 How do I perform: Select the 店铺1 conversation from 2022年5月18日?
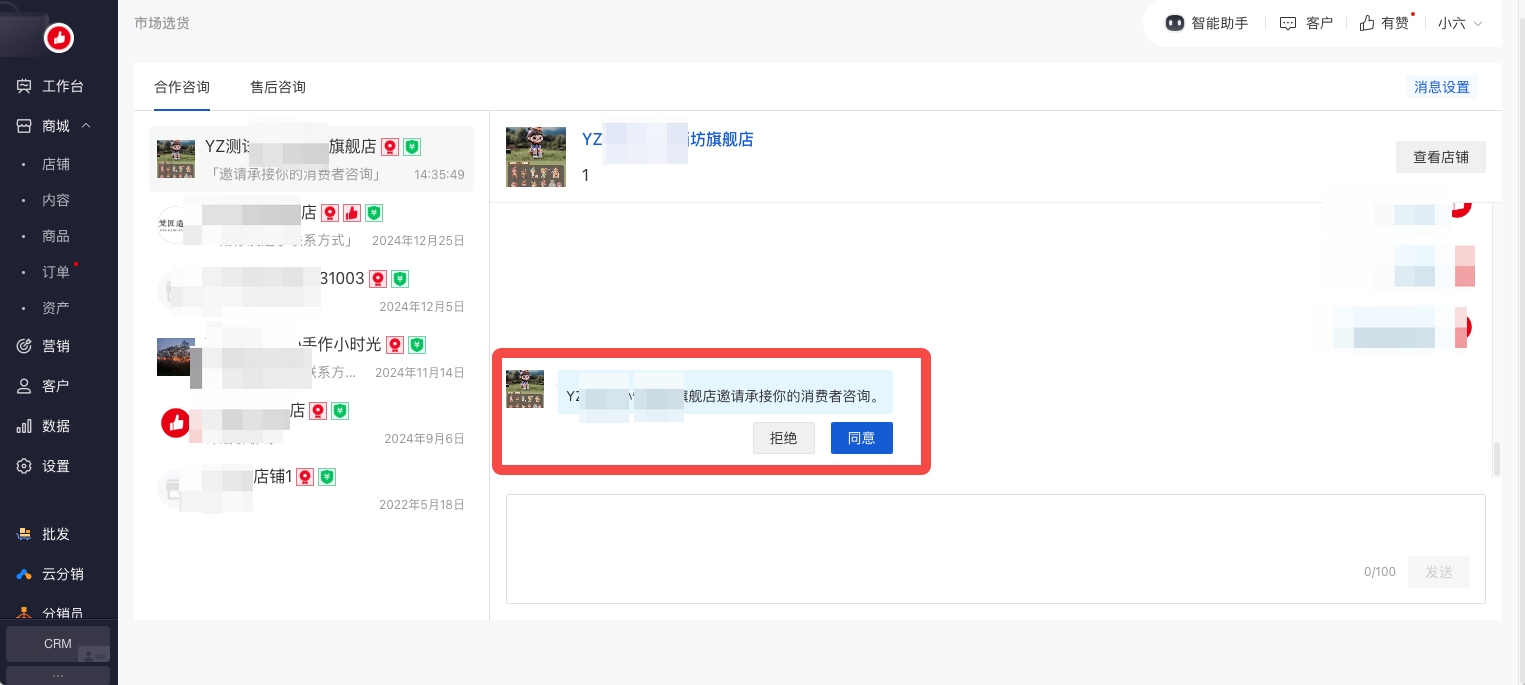pyautogui.click(x=311, y=489)
